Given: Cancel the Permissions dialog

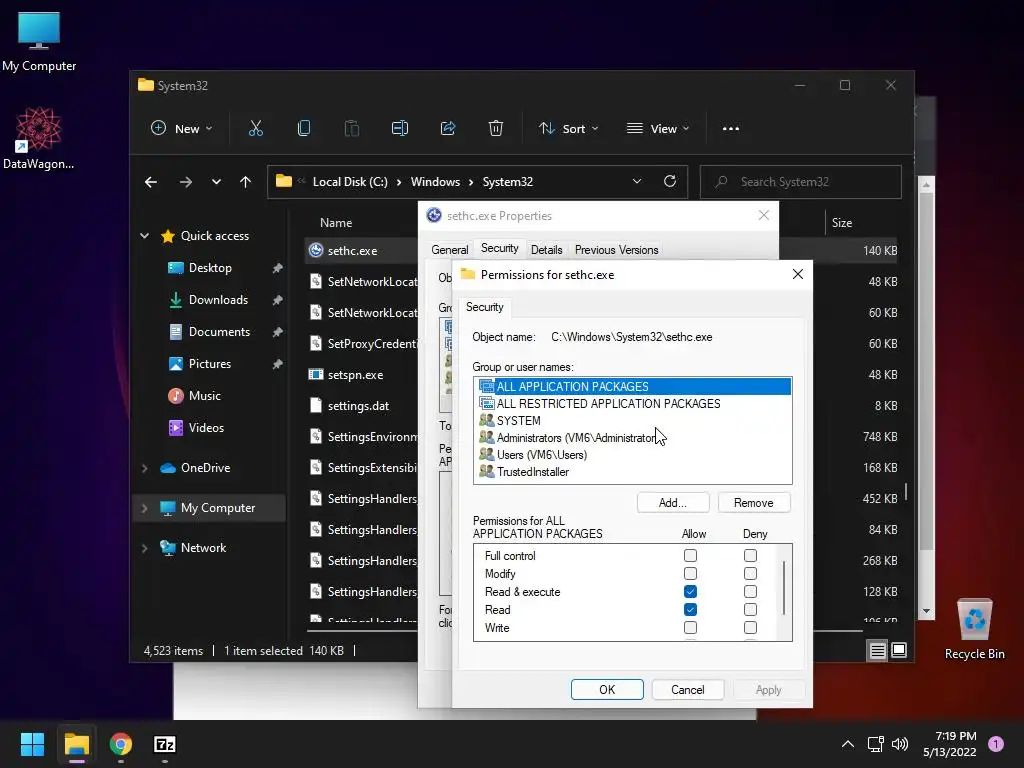Looking at the screenshot, I should pyautogui.click(x=688, y=690).
